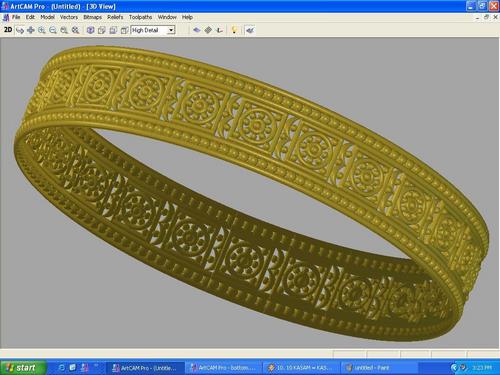Select the pan view cross-arrows tool
The width and height of the screenshot is (500, 375).
tap(31, 30)
